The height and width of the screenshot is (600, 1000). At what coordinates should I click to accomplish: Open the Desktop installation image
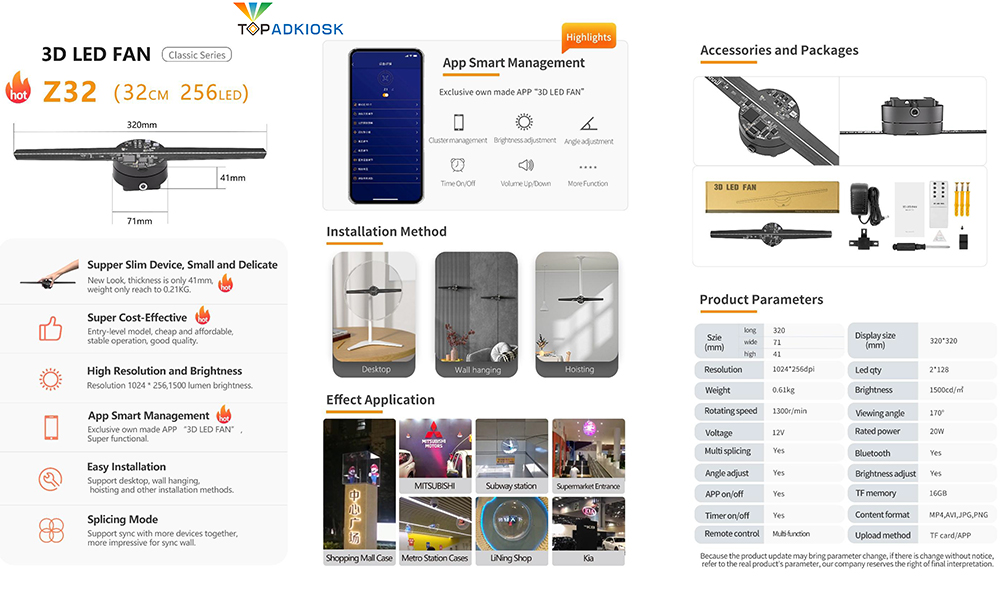(x=374, y=314)
